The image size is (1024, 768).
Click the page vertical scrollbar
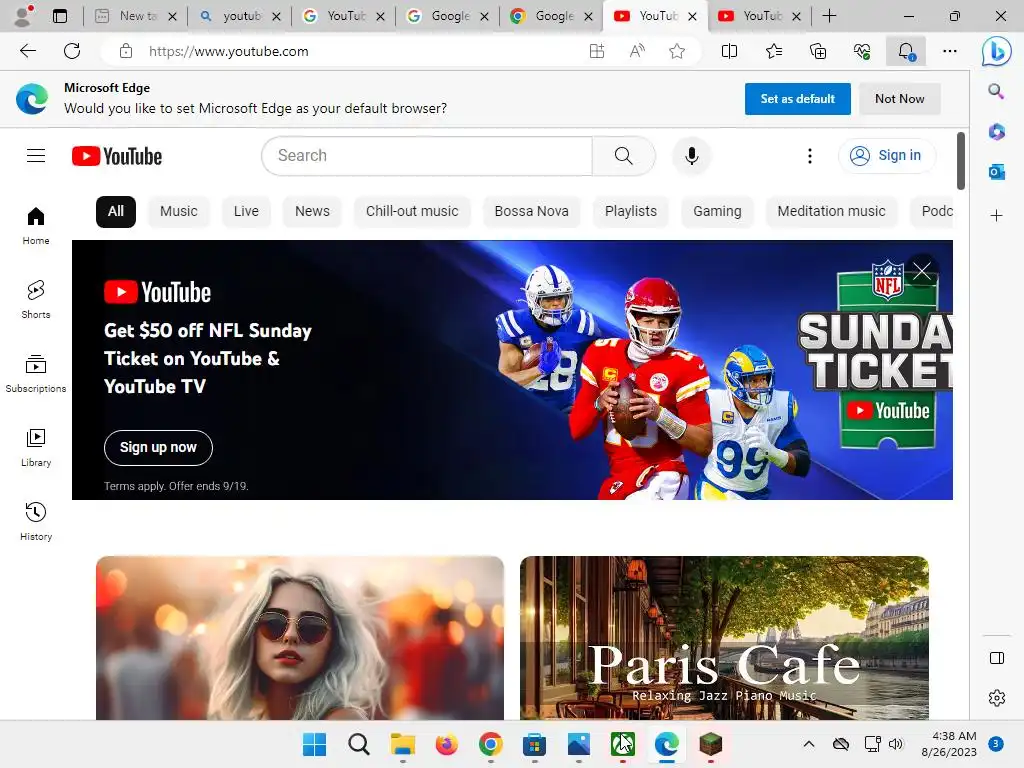tap(961, 161)
